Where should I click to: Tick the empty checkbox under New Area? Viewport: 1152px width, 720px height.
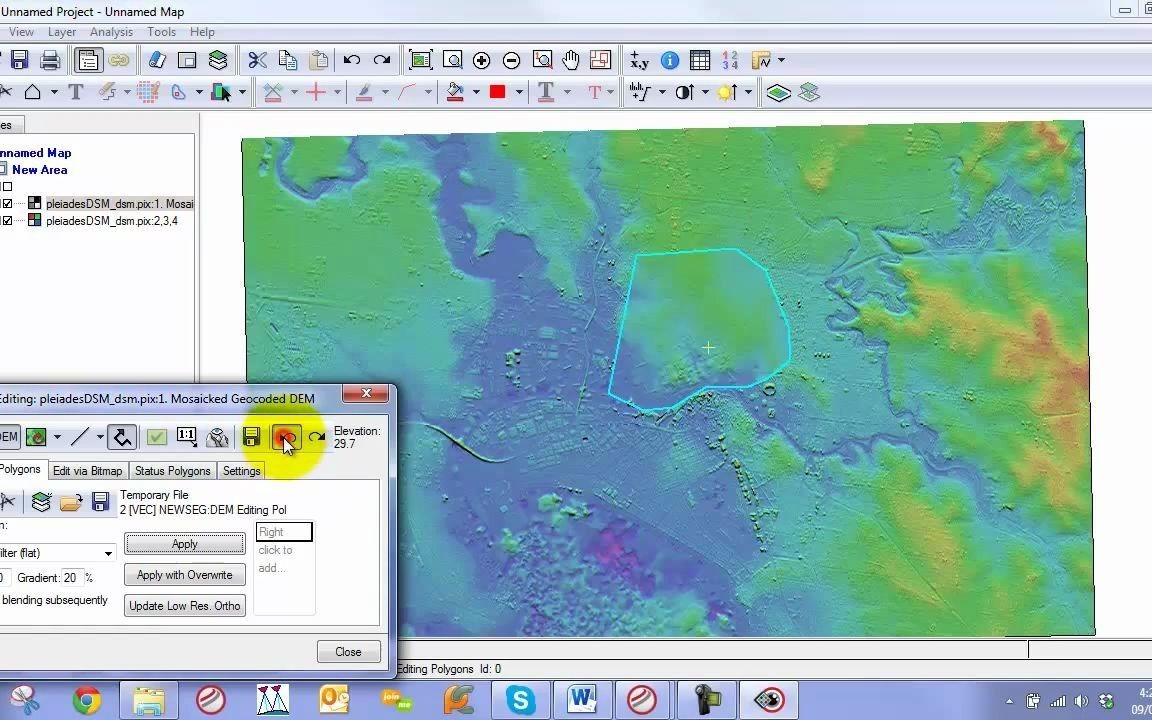pos(8,187)
